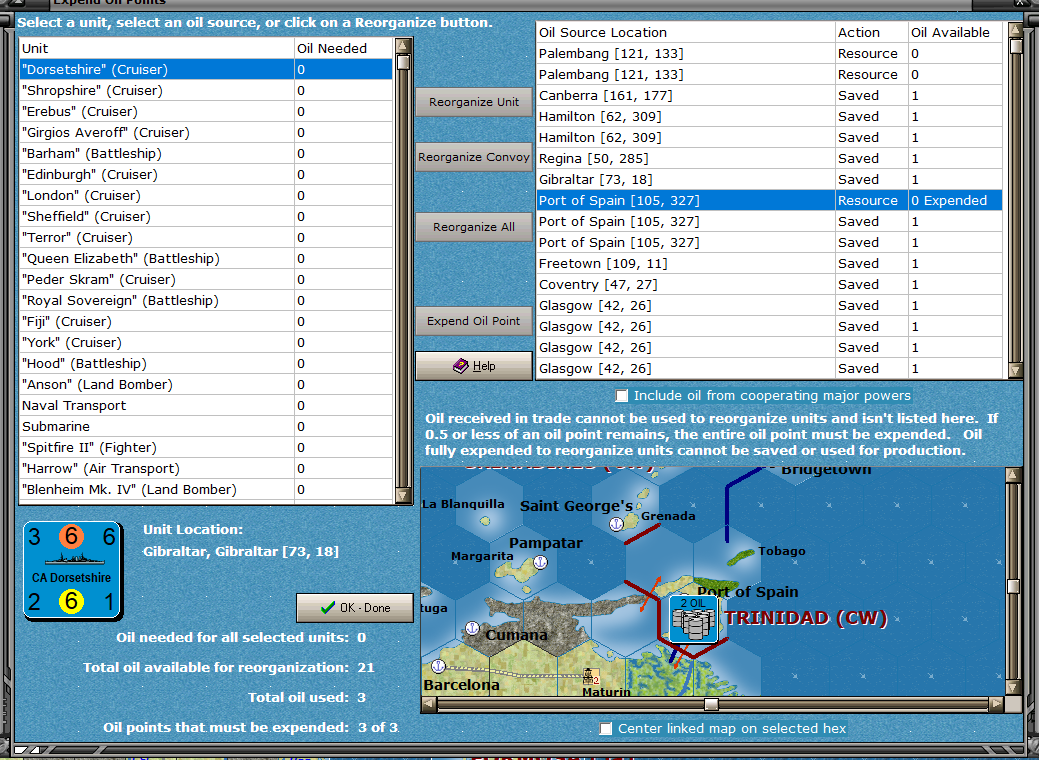Confirm with OK - Done button
Screen dimensions: 1039x760
(355, 608)
